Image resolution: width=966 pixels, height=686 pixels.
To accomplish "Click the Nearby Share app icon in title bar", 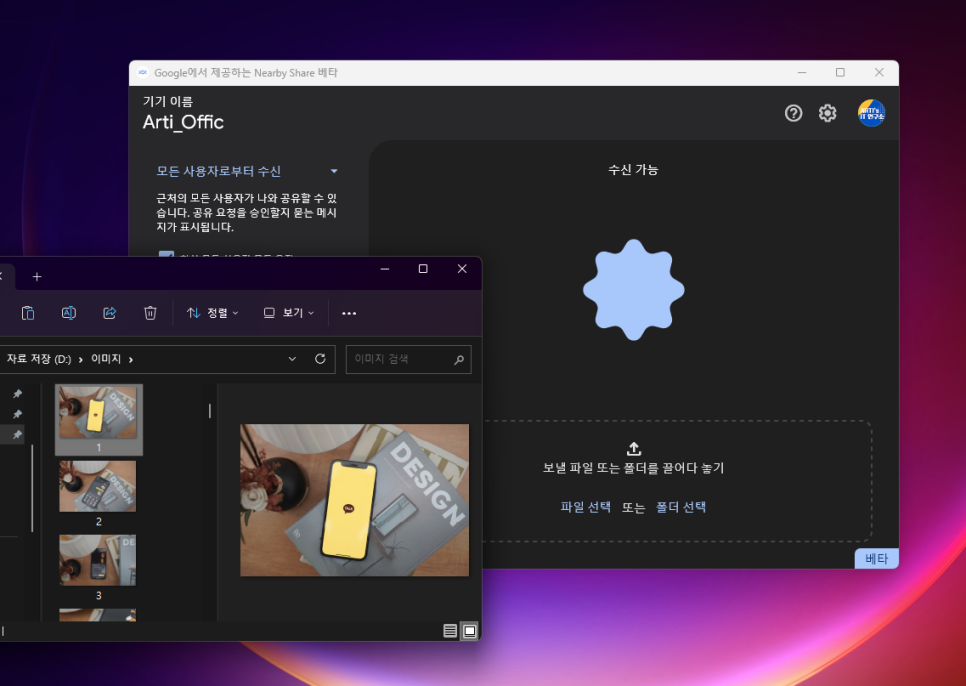I will pos(142,73).
